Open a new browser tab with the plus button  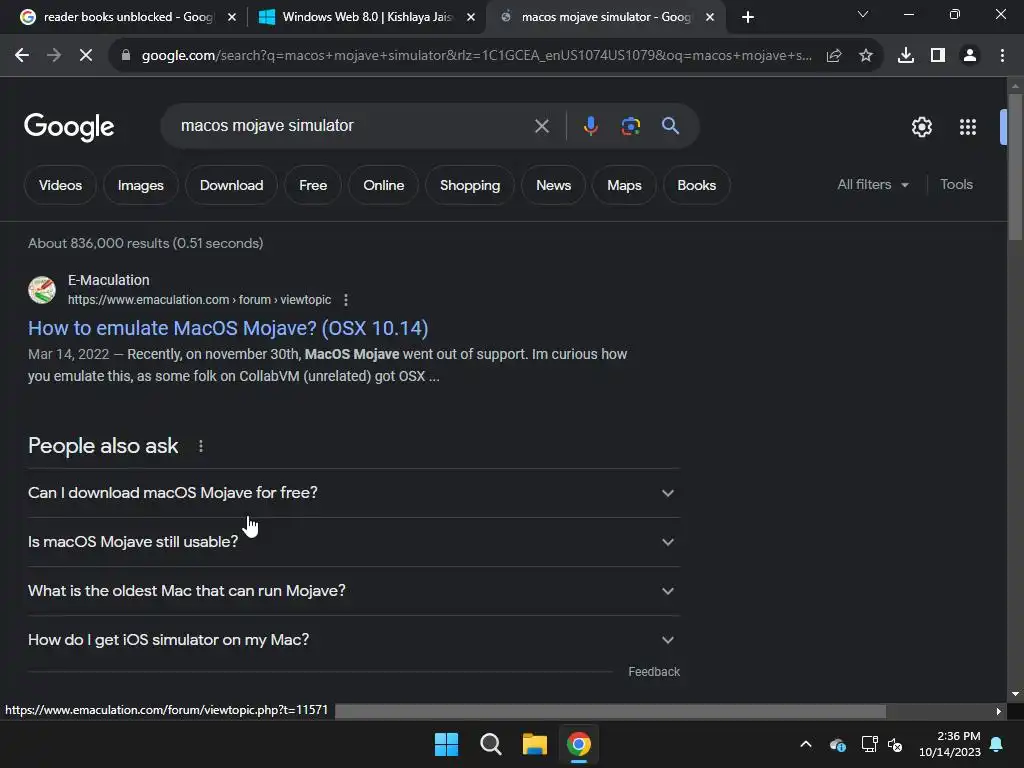pos(748,17)
